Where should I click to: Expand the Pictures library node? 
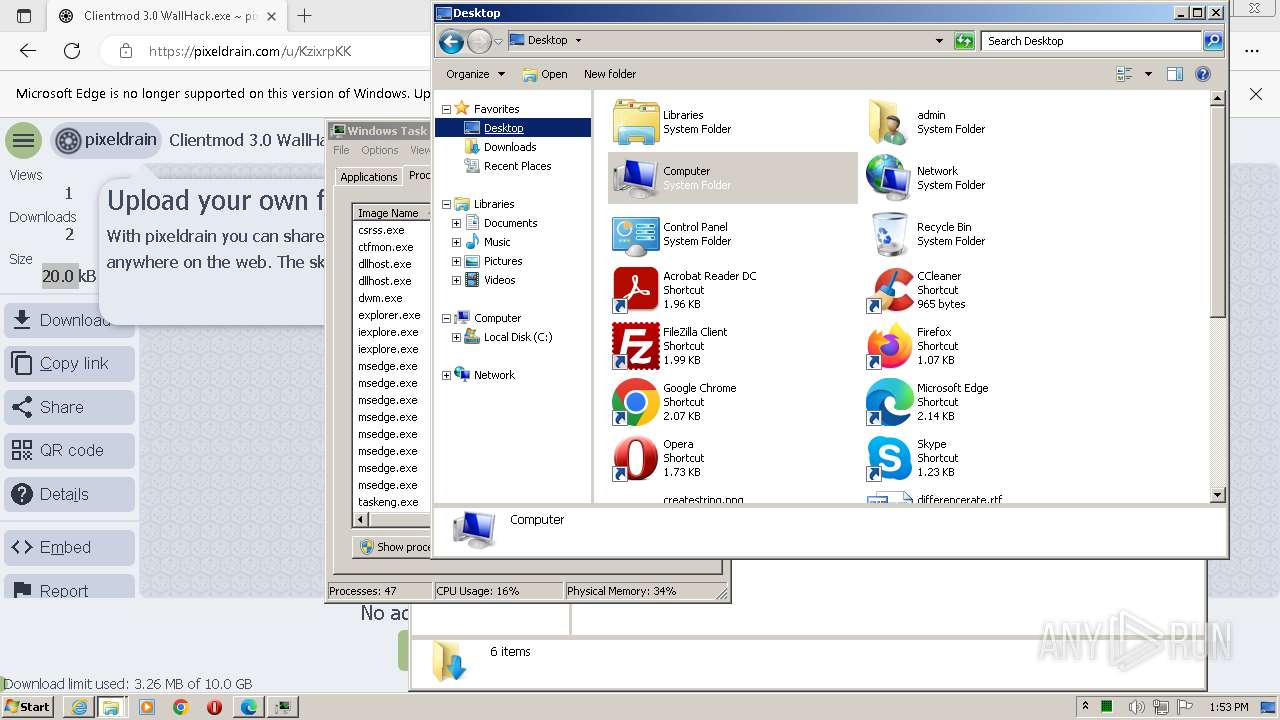click(x=457, y=261)
